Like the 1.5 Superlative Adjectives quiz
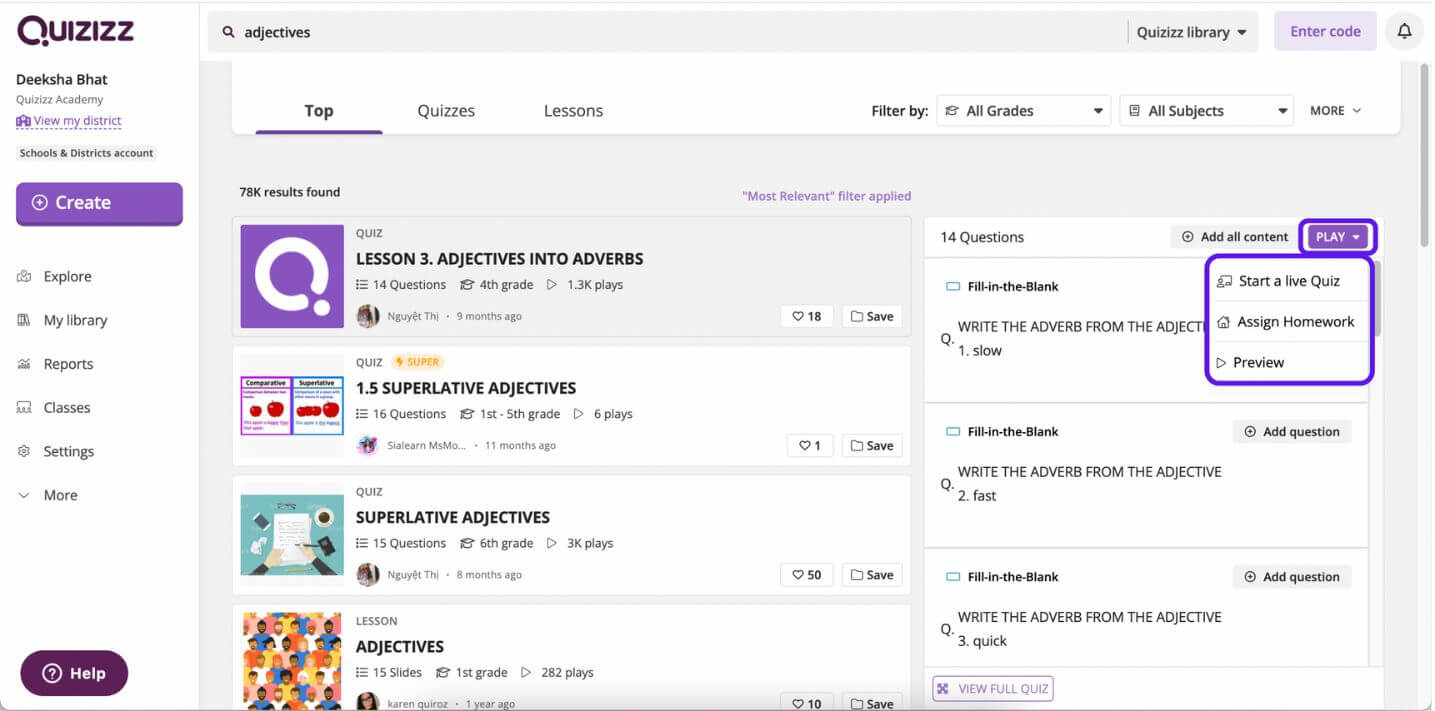Viewport: 1435px width, 711px height. [x=809, y=445]
